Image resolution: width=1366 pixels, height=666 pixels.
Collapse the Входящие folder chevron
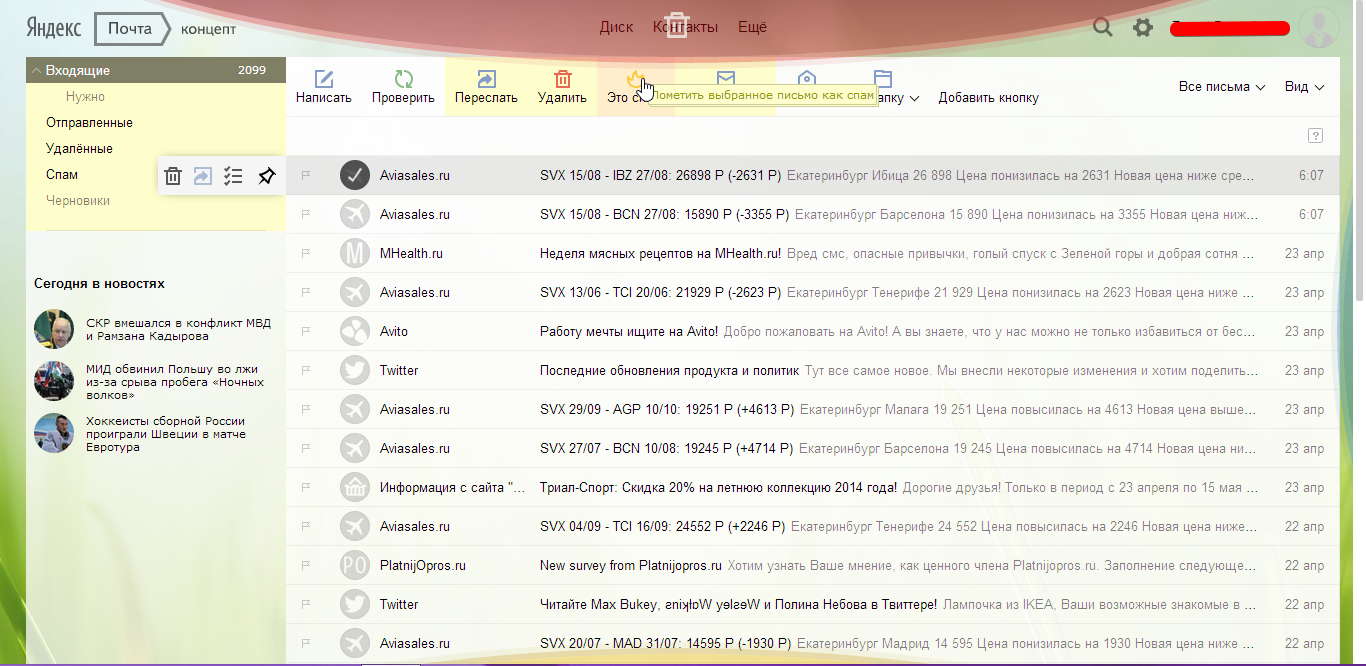coord(36,71)
